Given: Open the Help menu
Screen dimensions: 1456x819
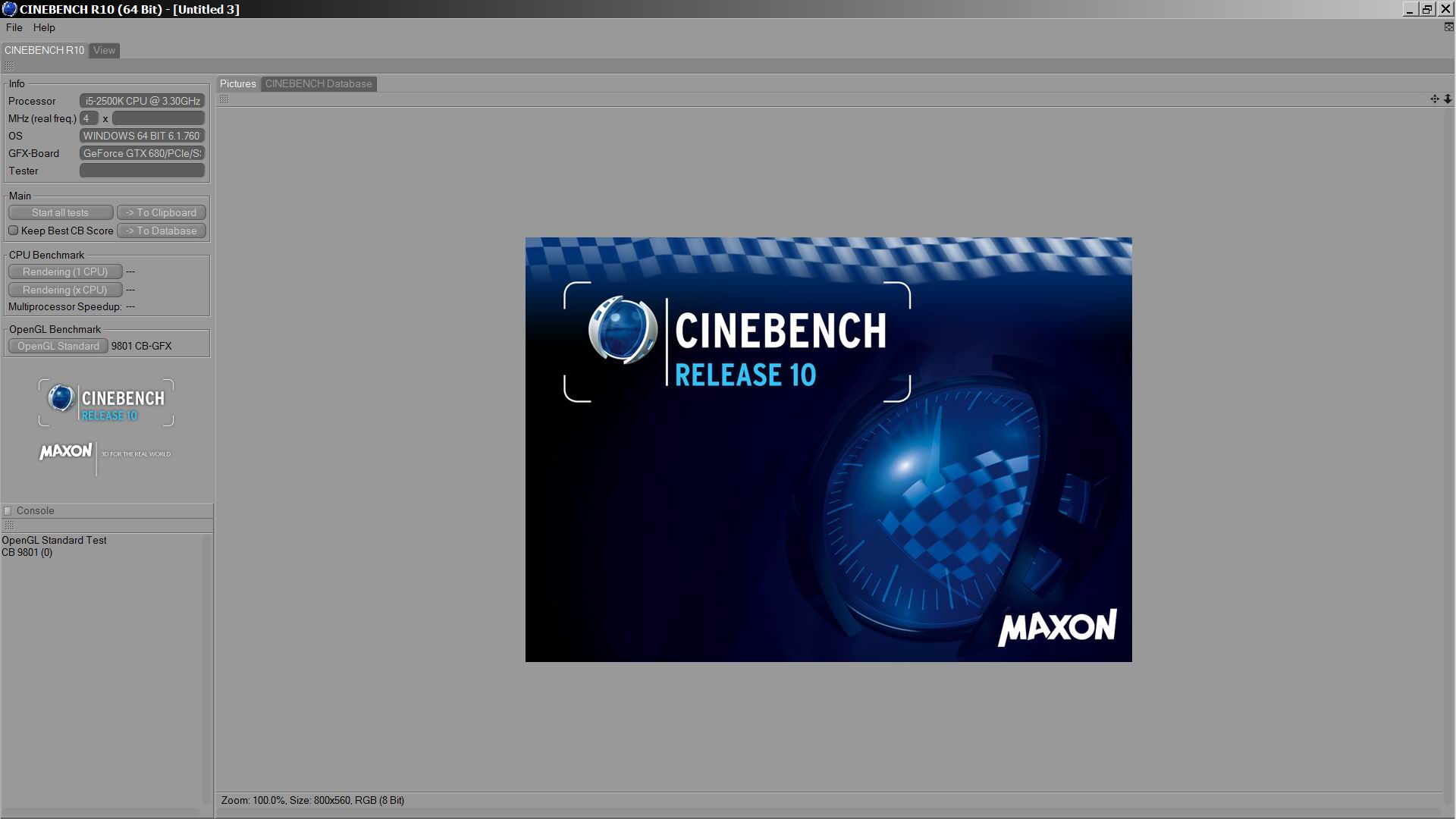Looking at the screenshot, I should pyautogui.click(x=44, y=27).
